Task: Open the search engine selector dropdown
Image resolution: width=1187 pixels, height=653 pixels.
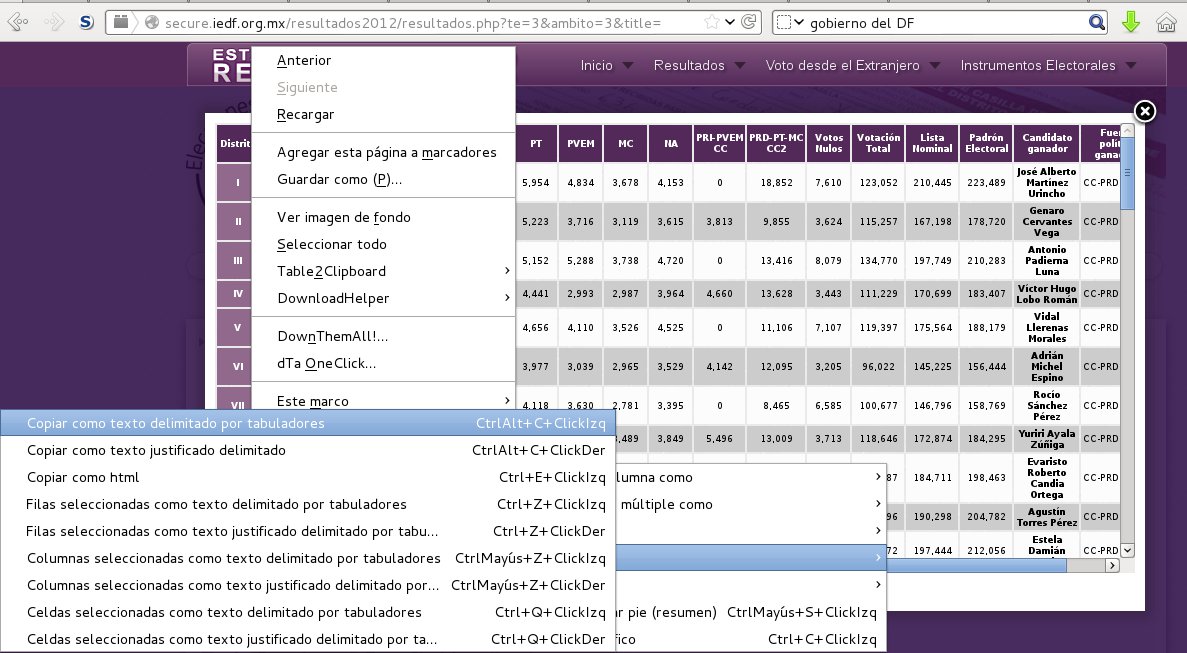Action: [x=791, y=22]
